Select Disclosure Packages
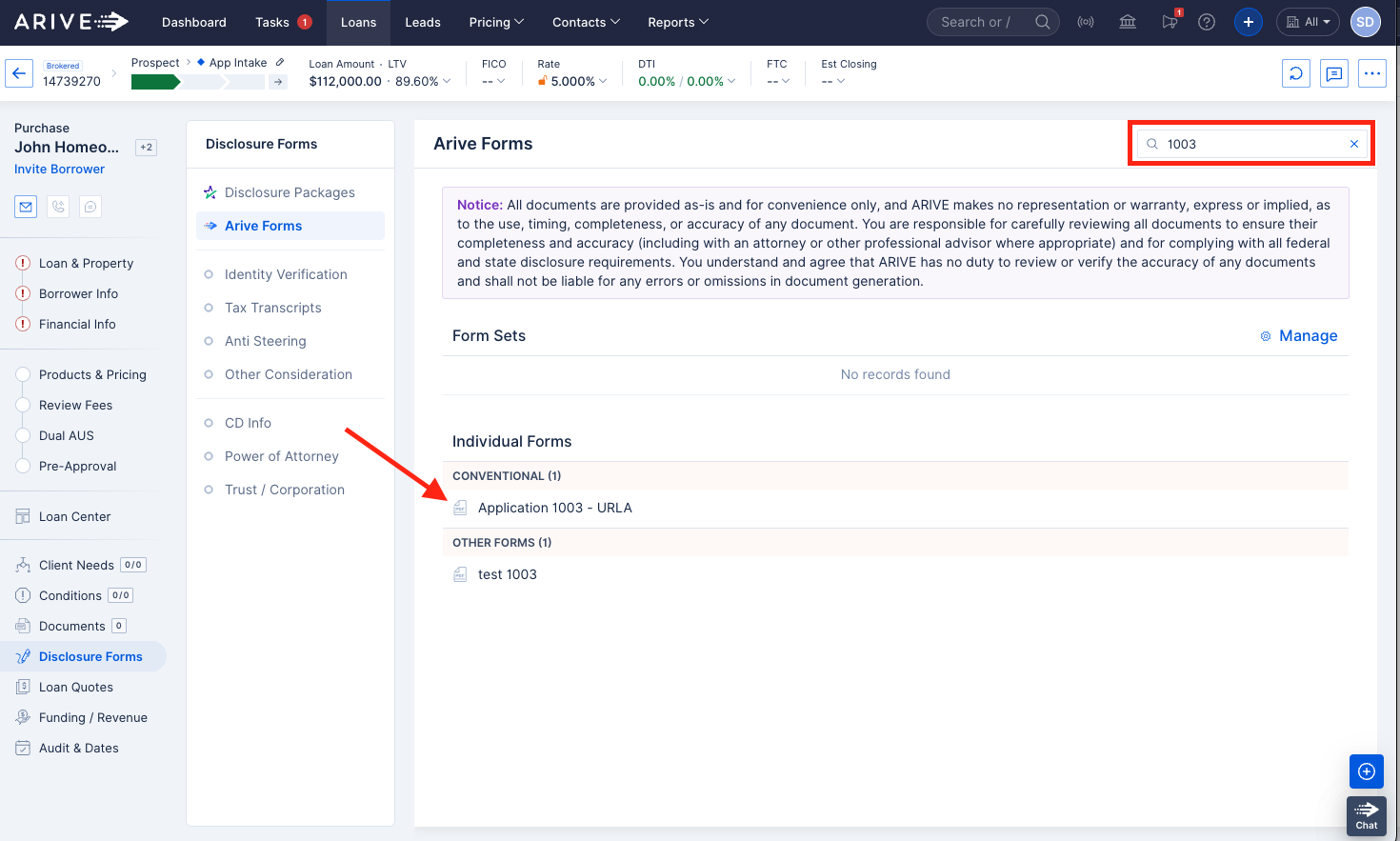Viewport: 1400px width, 841px height. [290, 192]
